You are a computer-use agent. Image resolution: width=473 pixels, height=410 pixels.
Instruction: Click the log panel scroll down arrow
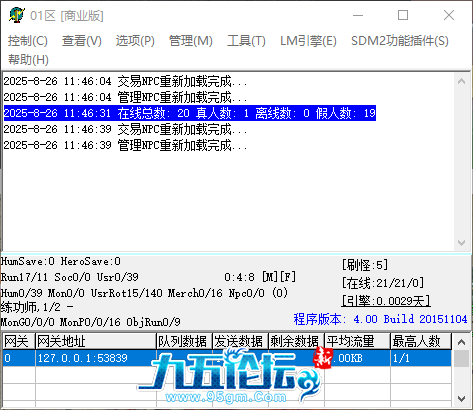coord(461,243)
